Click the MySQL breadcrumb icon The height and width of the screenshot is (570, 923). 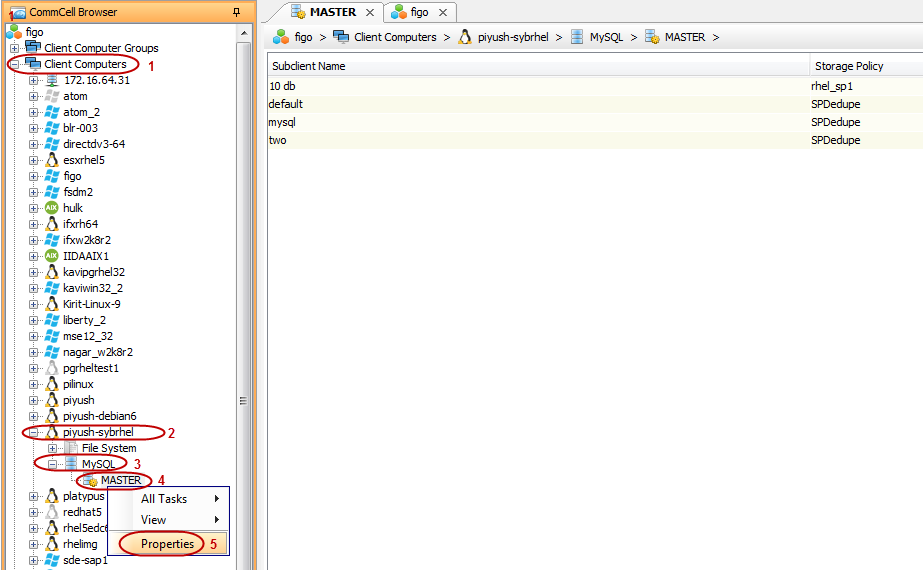click(577, 37)
